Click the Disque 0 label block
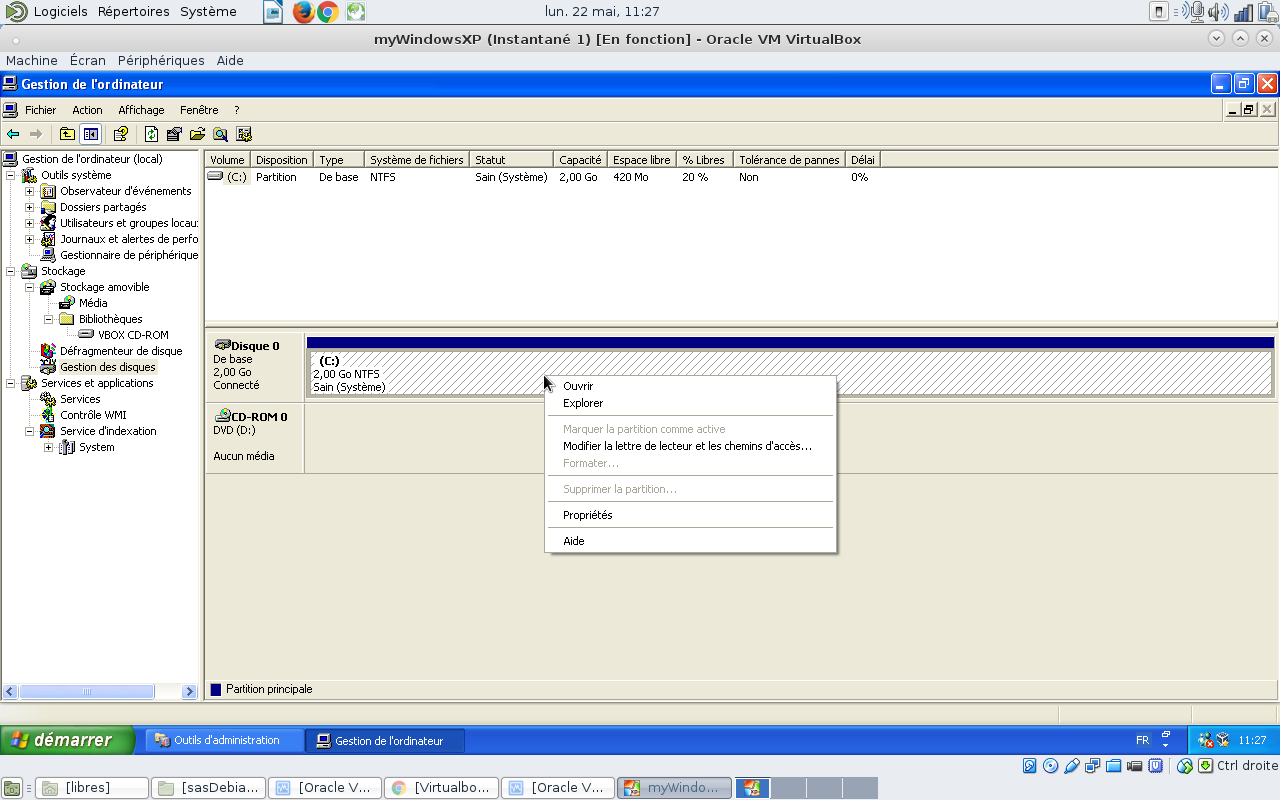The image size is (1280, 800). tap(254, 365)
